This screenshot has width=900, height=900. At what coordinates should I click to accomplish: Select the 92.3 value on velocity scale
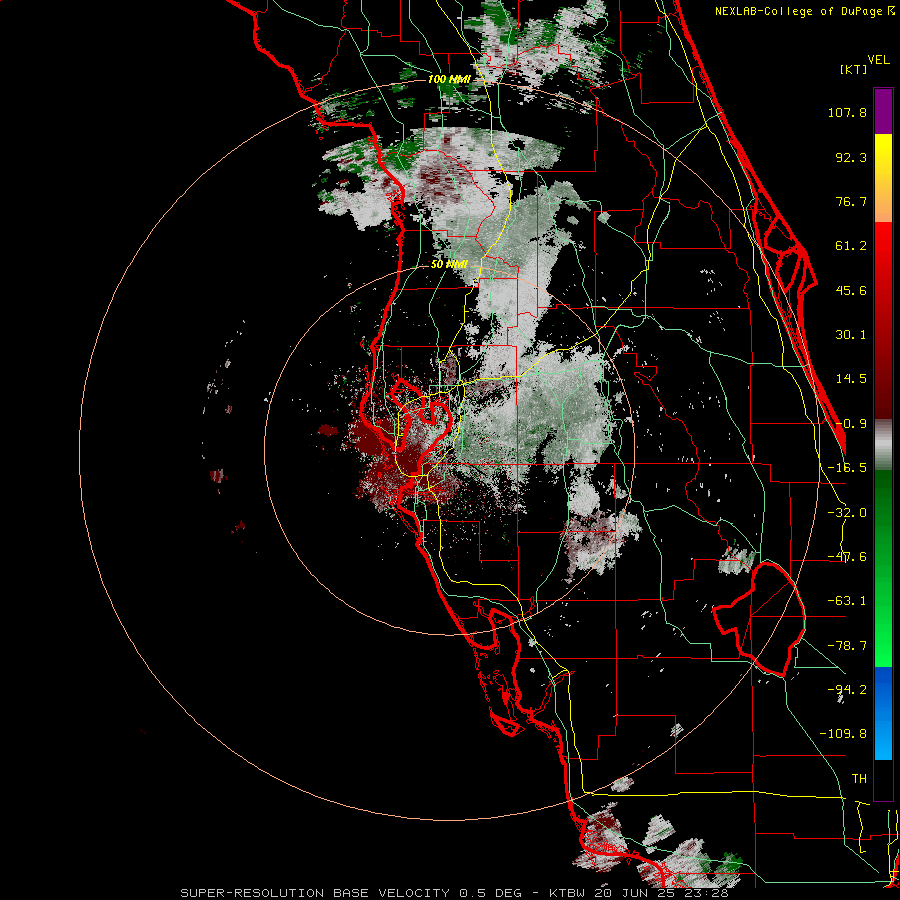[x=851, y=157]
